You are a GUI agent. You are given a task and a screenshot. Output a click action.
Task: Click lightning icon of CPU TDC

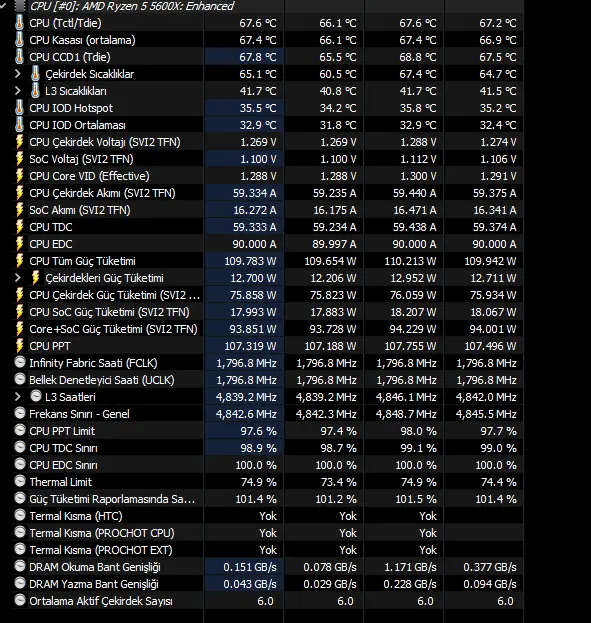point(19,227)
